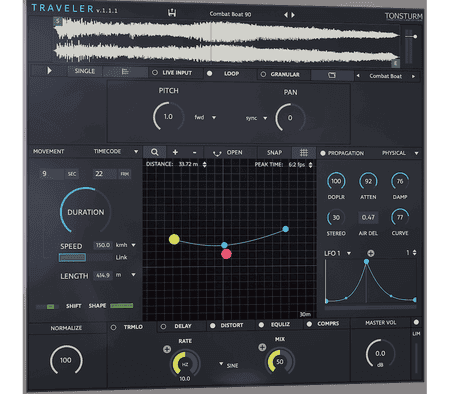This screenshot has height=394, width=450.
Task: Open sample folder browser icon
Action: pyautogui.click(x=332, y=75)
